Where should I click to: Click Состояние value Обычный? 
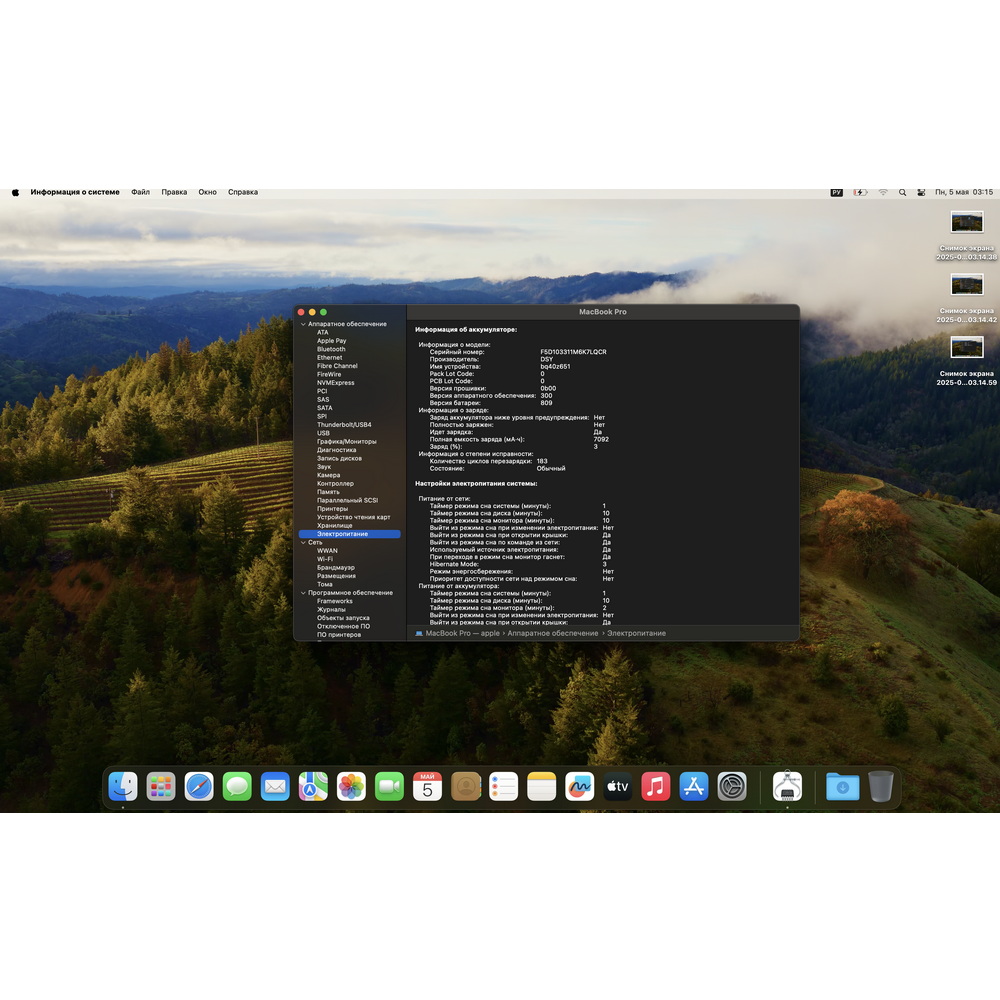(x=551, y=468)
